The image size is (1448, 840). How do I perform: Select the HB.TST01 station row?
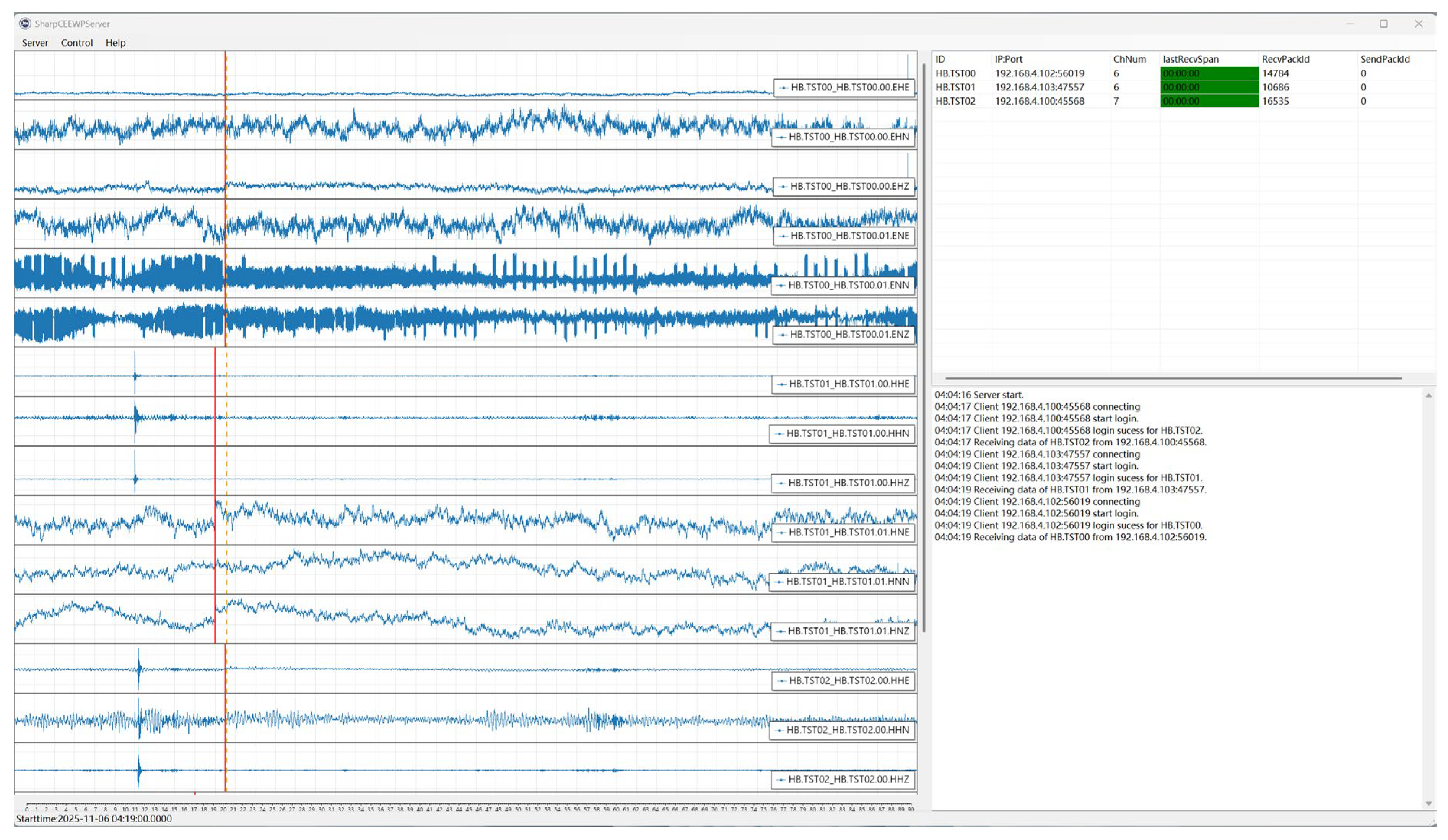click(x=955, y=87)
